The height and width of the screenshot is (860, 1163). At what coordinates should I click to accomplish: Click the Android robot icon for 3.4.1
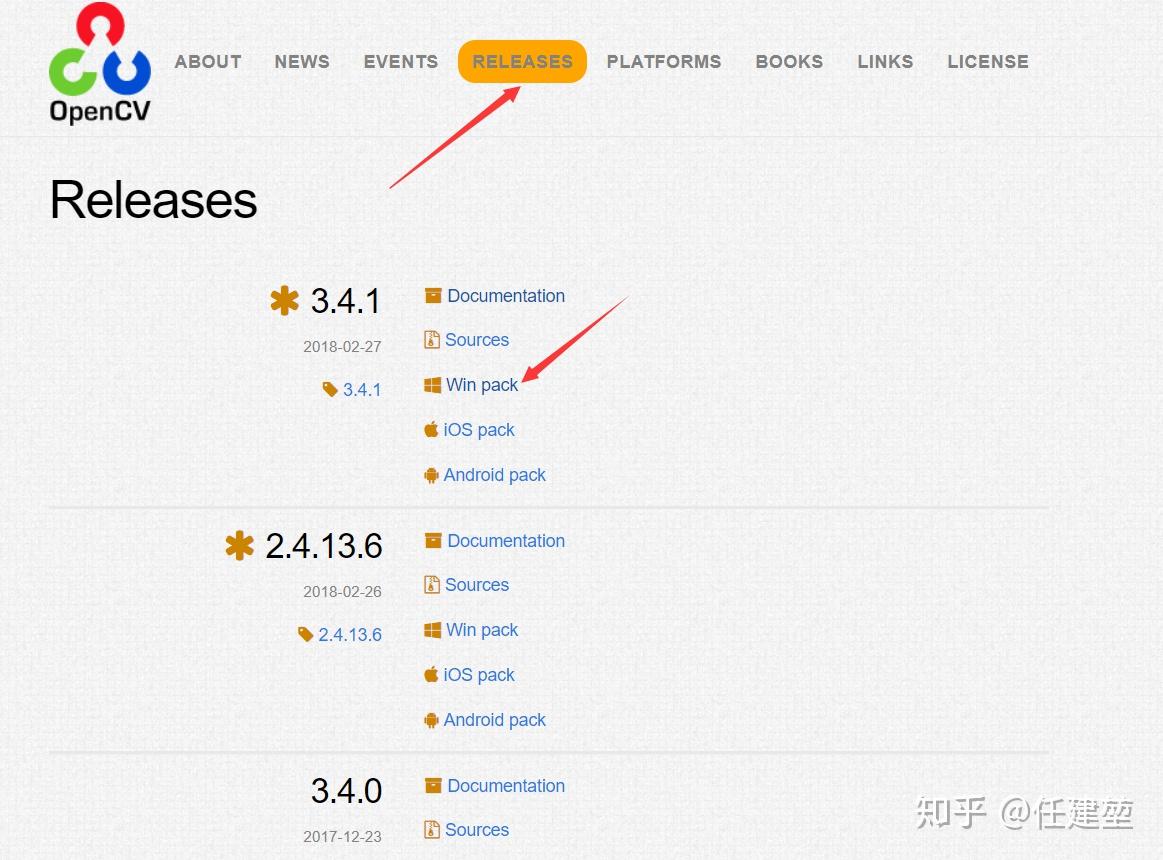click(431, 475)
